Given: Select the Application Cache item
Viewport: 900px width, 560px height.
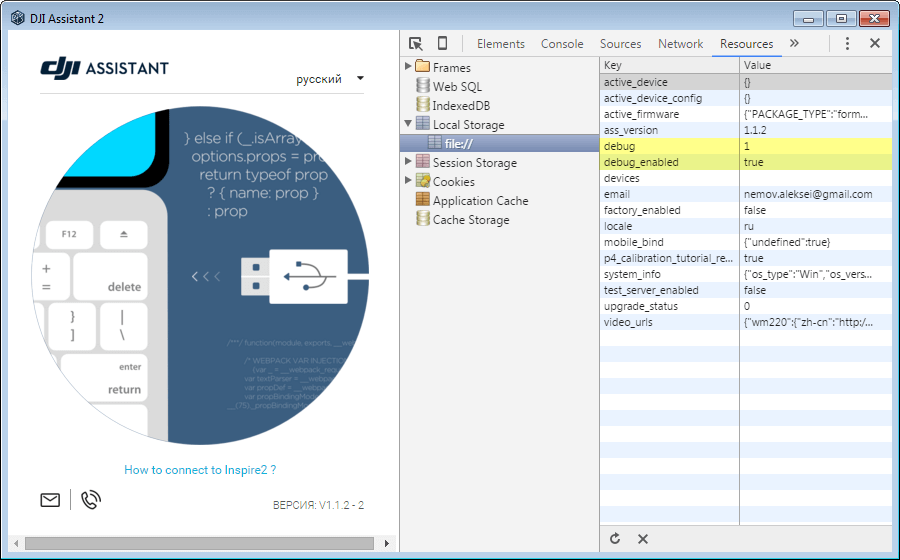Looking at the screenshot, I should [x=480, y=200].
